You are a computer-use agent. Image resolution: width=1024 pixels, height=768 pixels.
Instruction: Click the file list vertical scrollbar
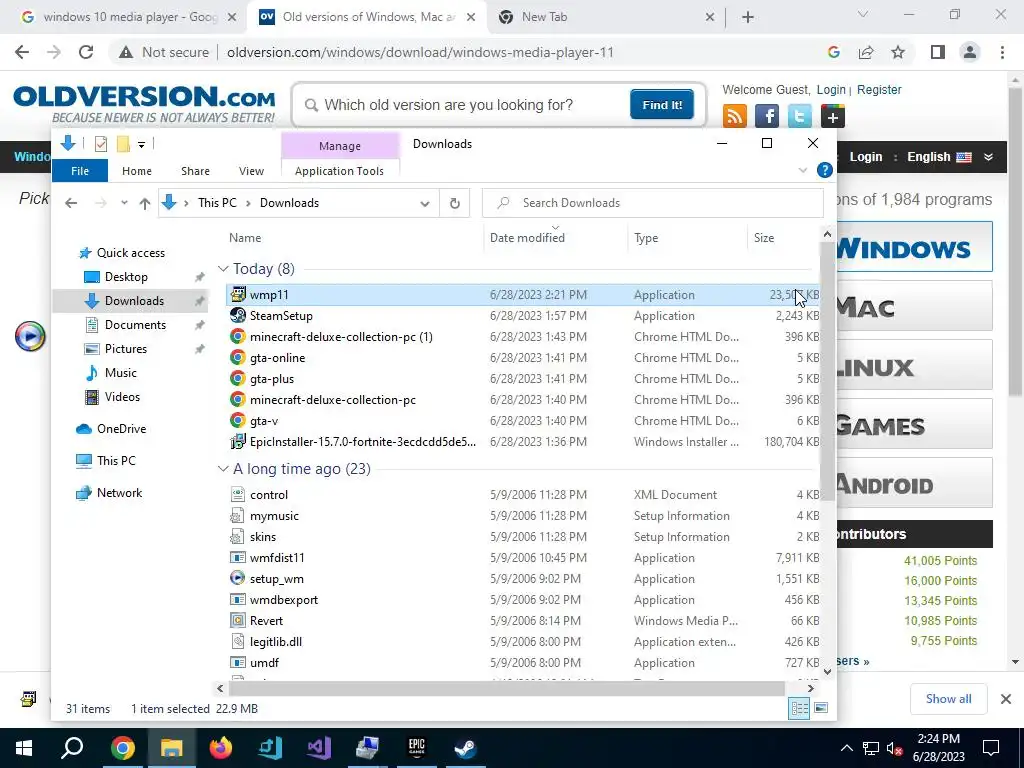click(827, 371)
